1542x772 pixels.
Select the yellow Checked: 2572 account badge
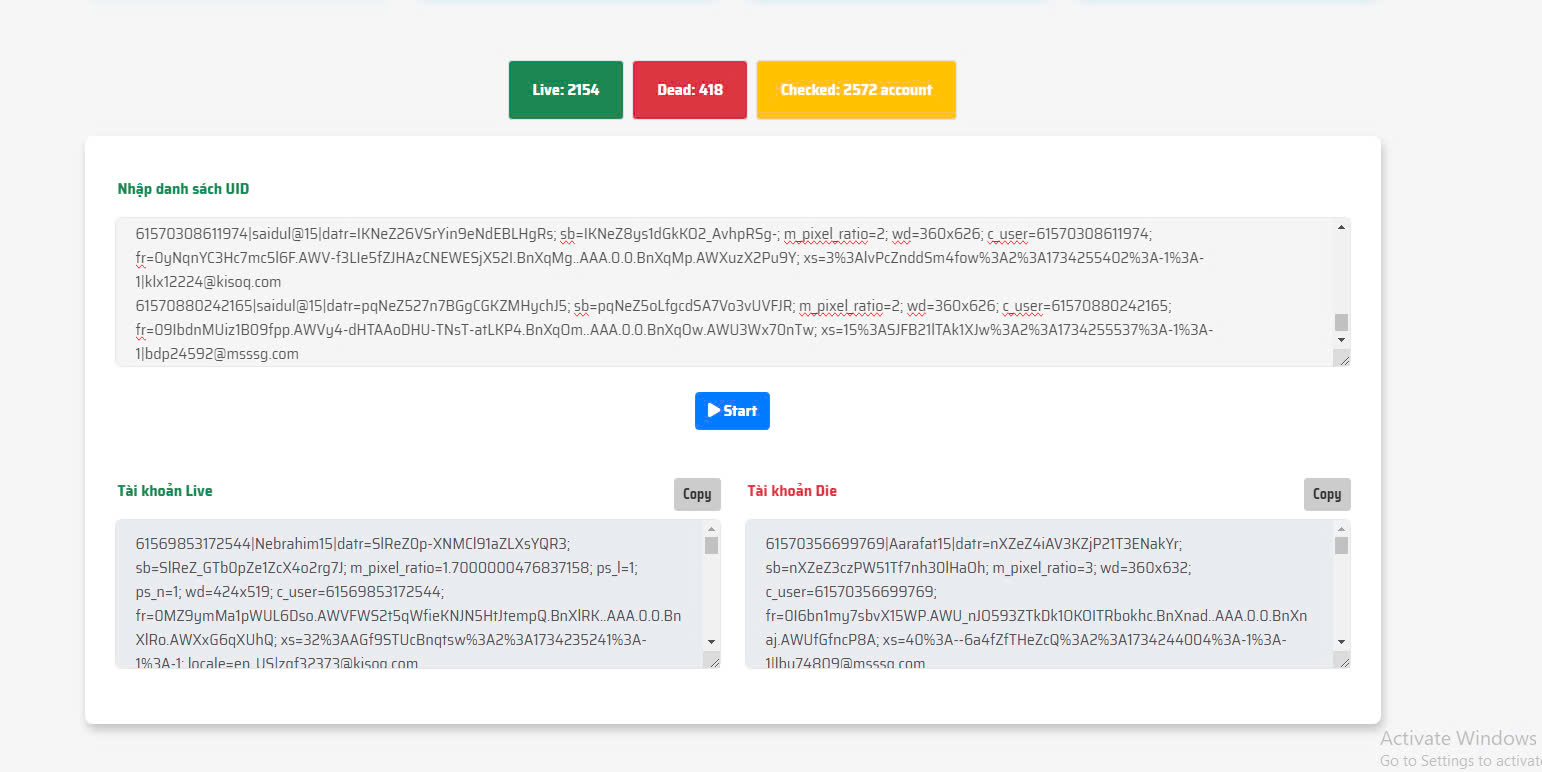click(x=856, y=90)
